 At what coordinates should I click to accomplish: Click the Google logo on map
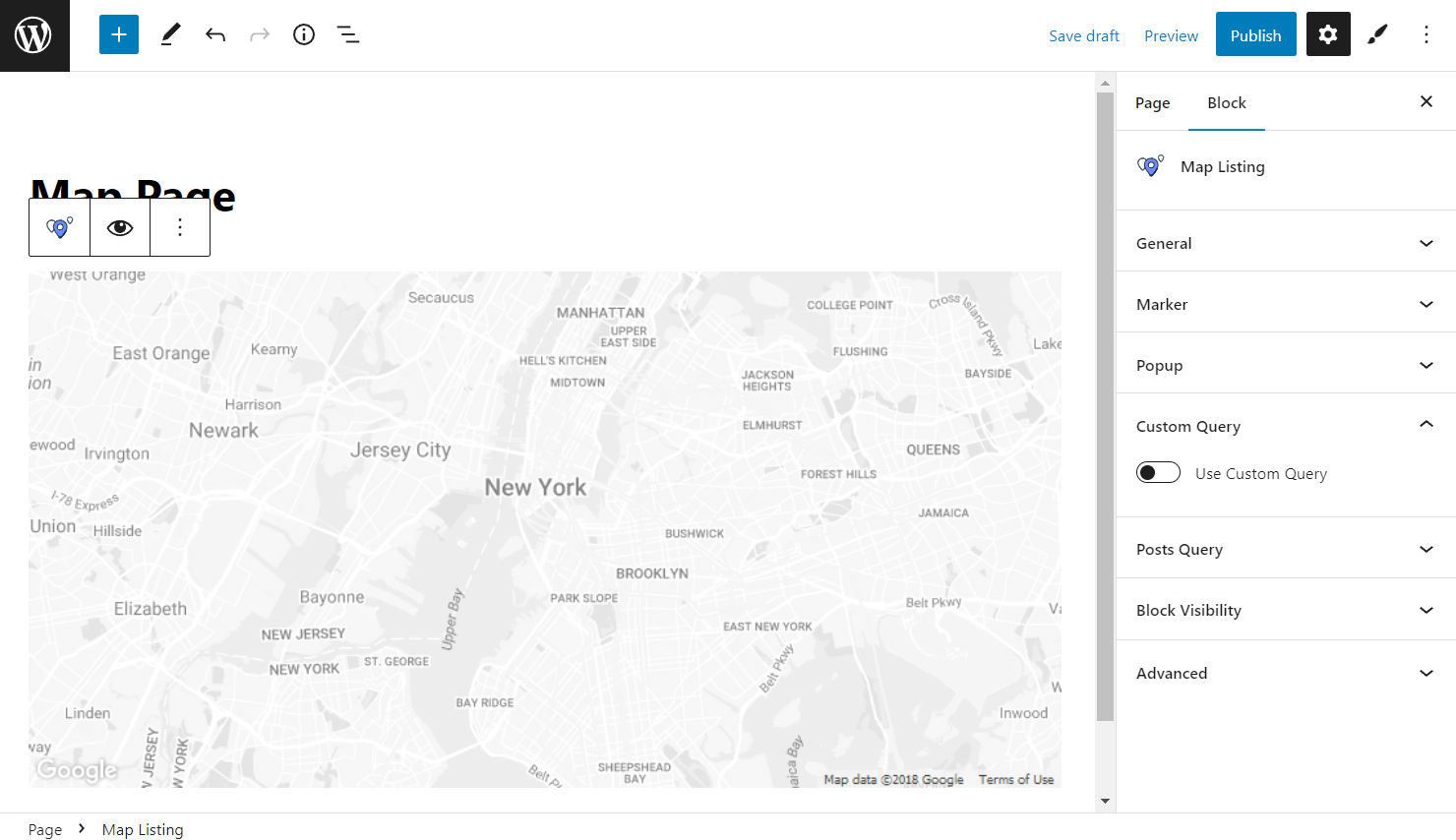[77, 769]
